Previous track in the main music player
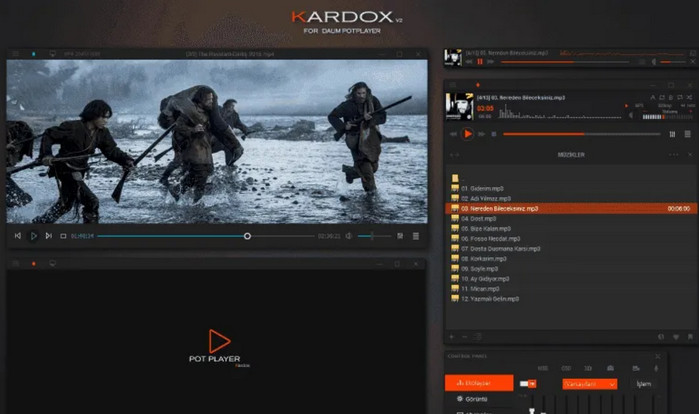 pos(453,134)
